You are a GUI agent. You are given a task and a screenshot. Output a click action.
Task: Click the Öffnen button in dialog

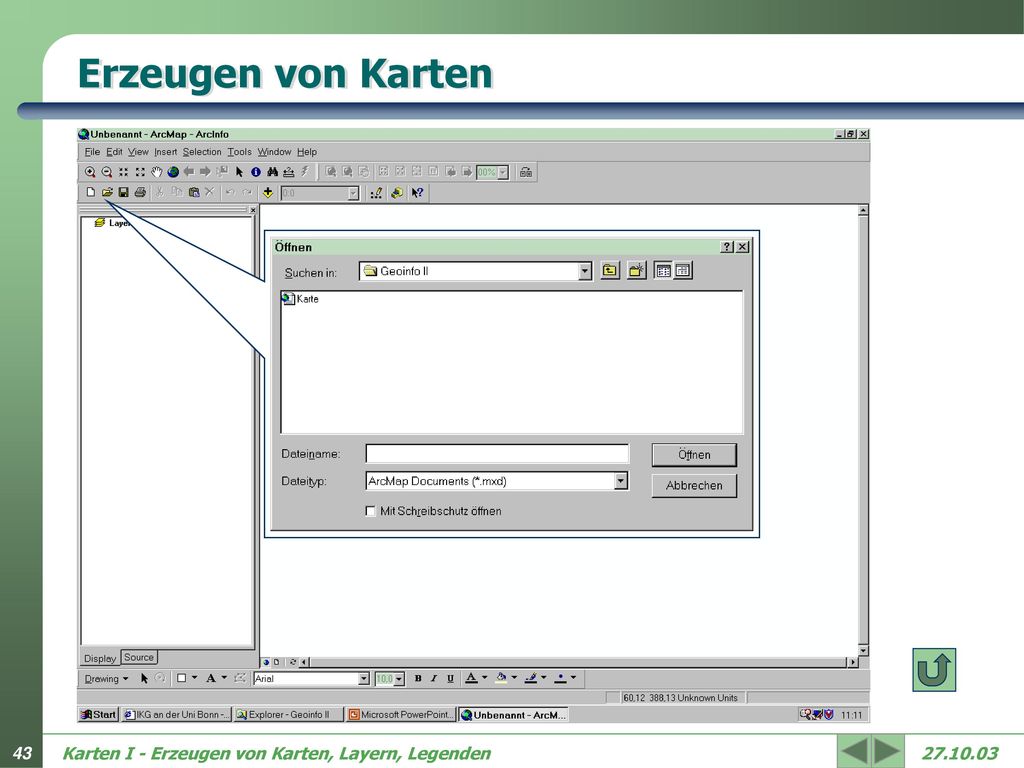point(694,455)
